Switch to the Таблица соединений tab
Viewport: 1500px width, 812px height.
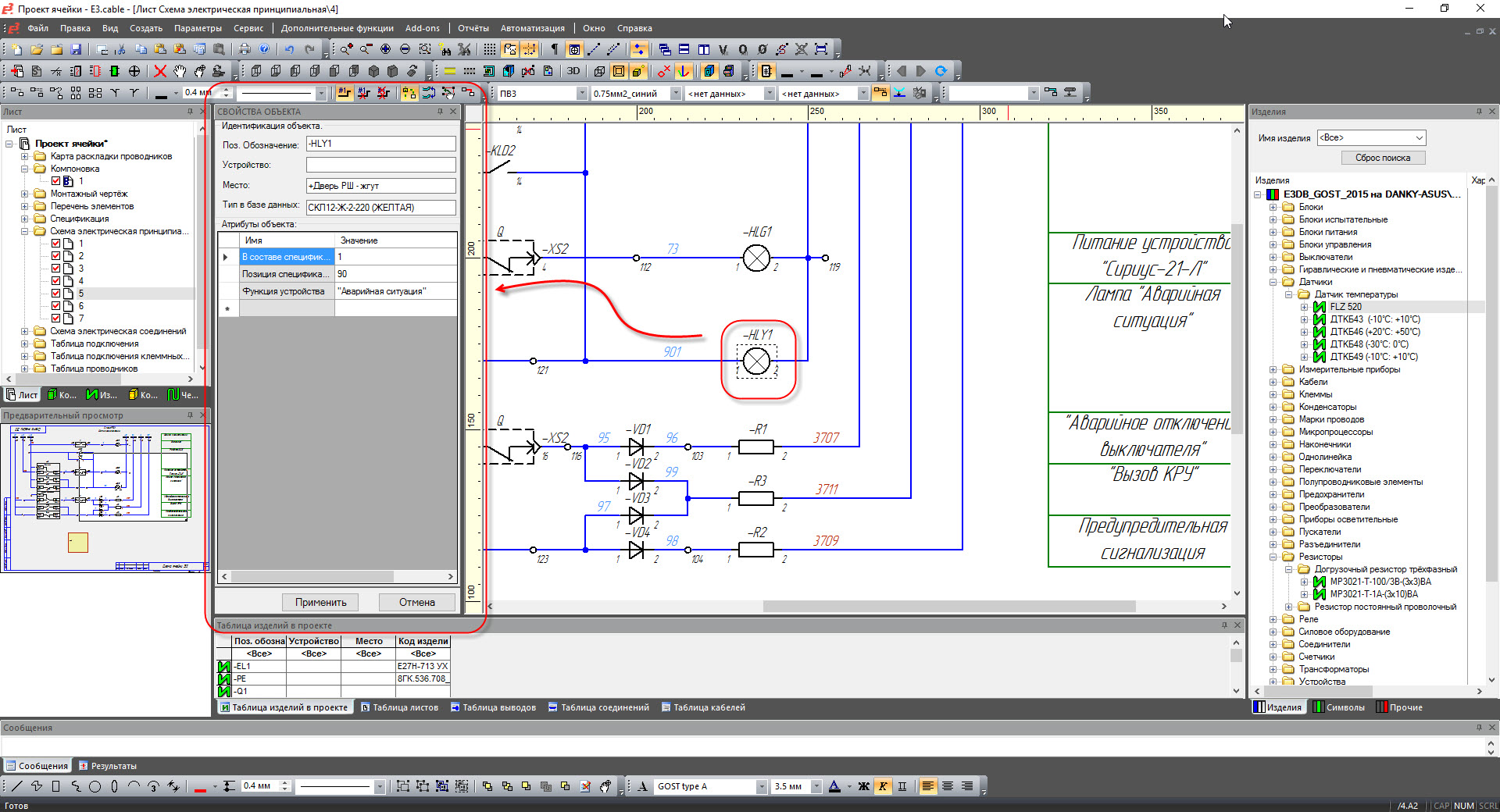point(598,707)
